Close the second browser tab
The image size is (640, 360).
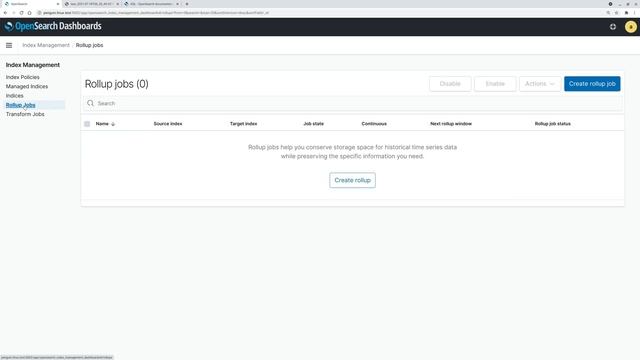(118, 4)
